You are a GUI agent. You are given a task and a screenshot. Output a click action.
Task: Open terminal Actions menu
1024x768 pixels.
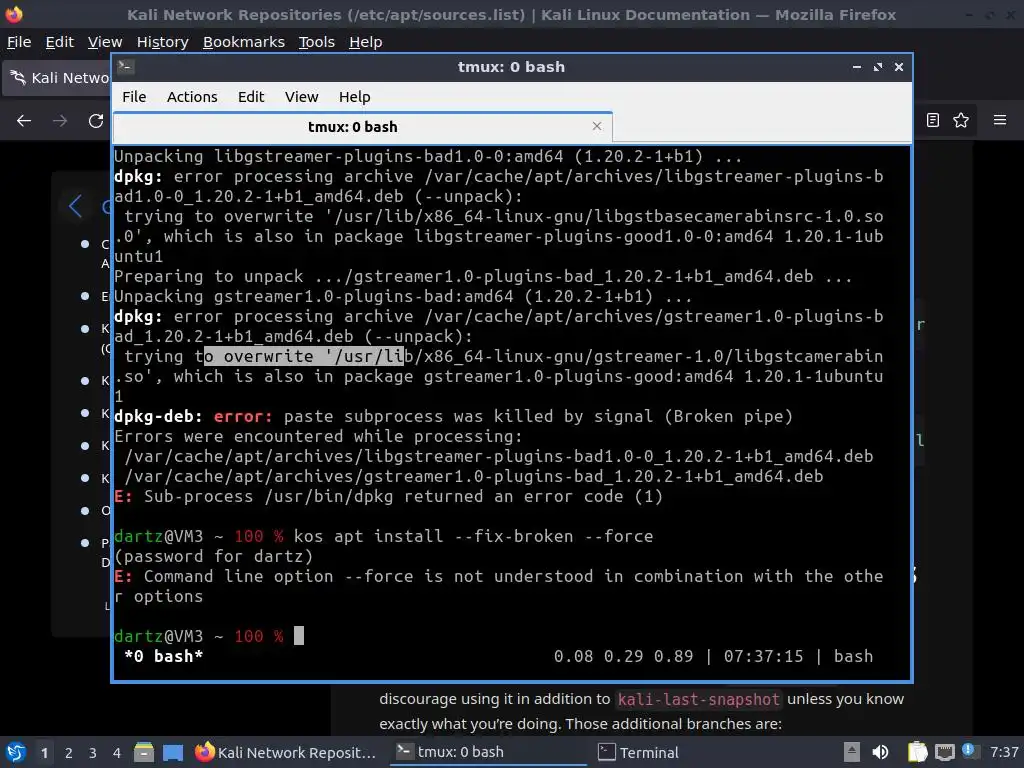point(192,97)
